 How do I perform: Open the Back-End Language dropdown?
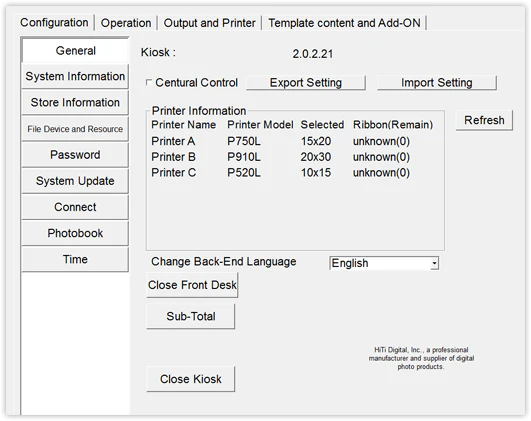(384, 263)
